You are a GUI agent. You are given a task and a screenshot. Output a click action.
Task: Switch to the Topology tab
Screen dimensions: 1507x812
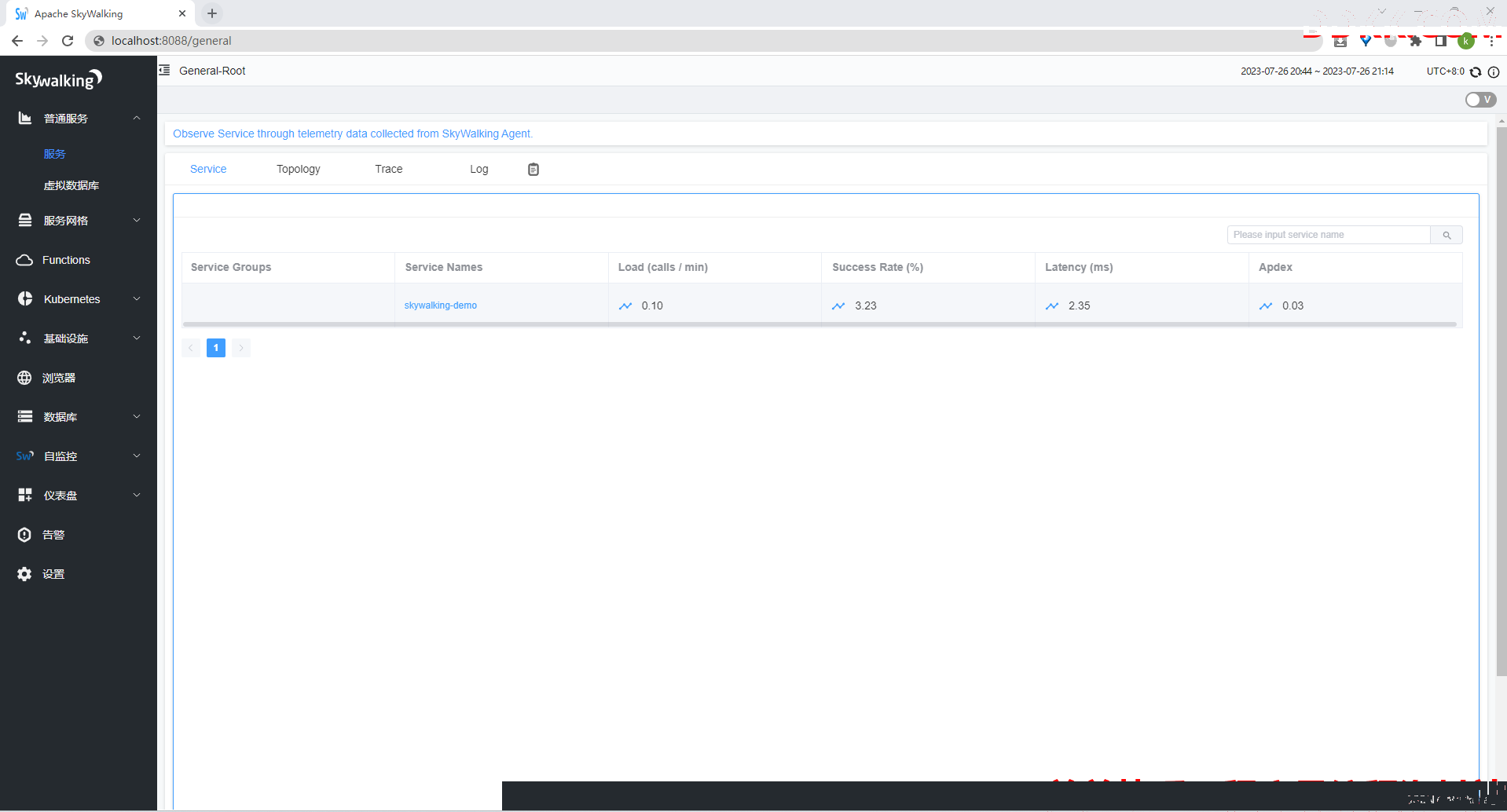[x=299, y=169]
